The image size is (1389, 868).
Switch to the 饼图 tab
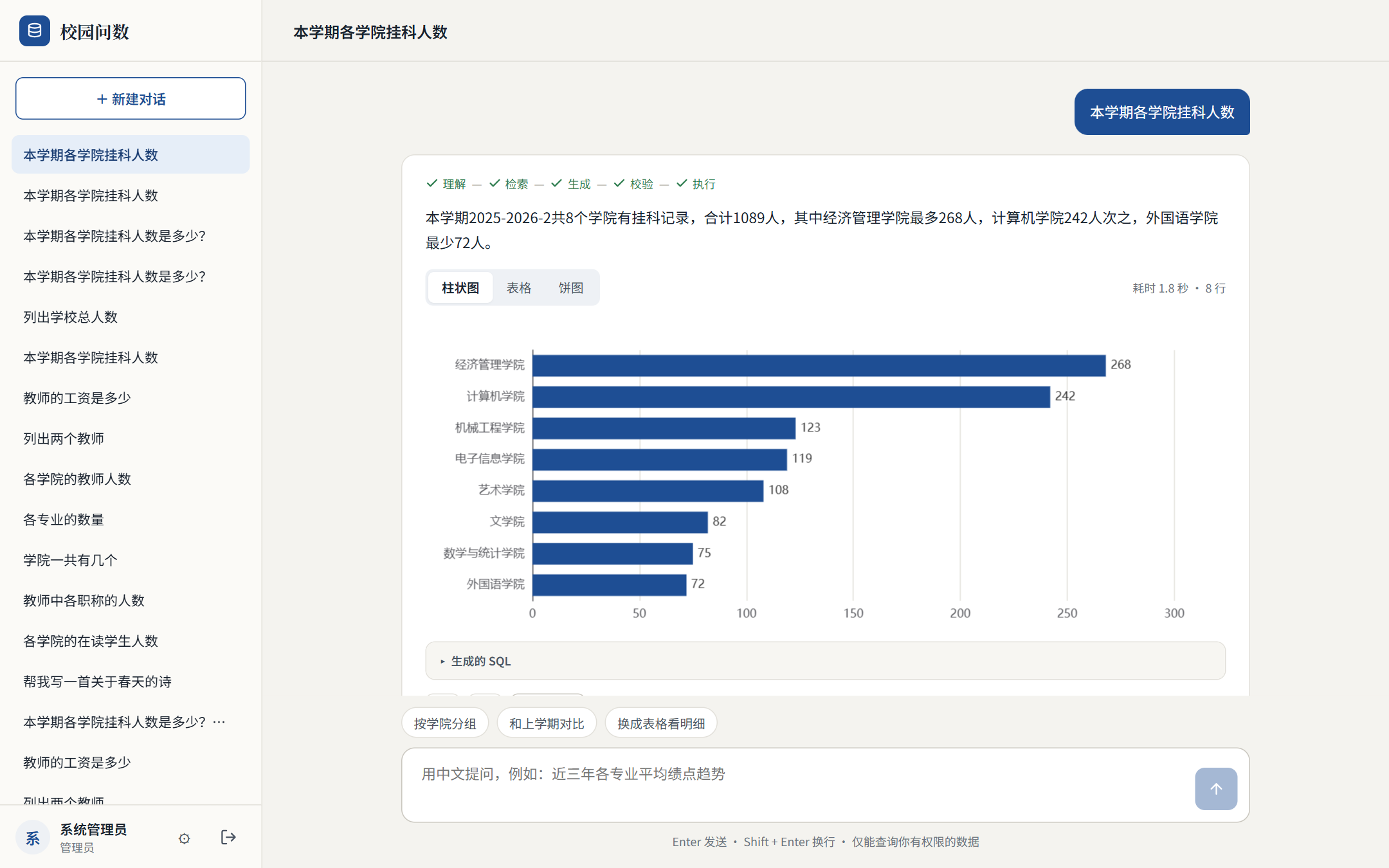(x=570, y=287)
